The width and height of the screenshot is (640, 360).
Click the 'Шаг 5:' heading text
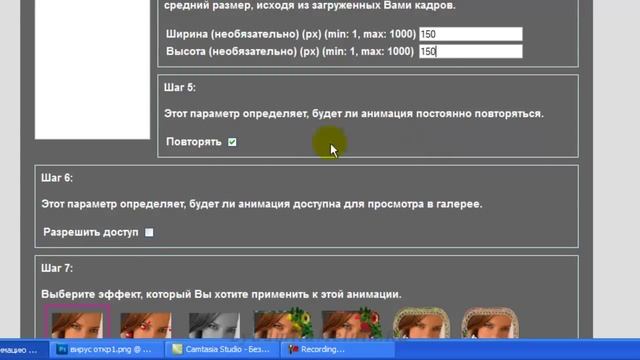tap(180, 87)
